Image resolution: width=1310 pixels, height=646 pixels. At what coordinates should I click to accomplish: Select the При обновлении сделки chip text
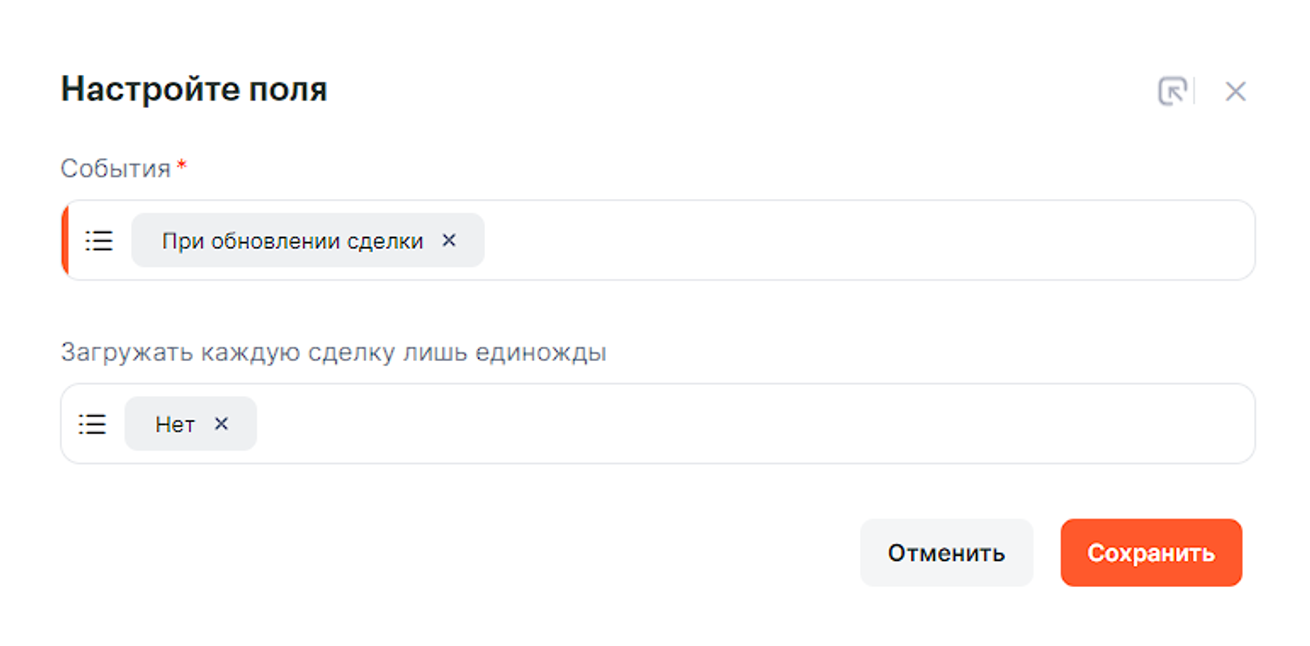(292, 241)
